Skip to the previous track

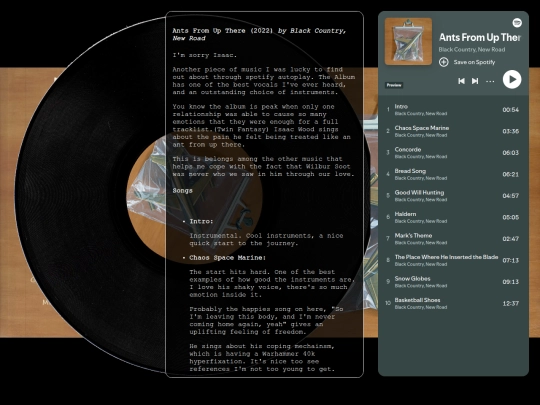(461, 81)
